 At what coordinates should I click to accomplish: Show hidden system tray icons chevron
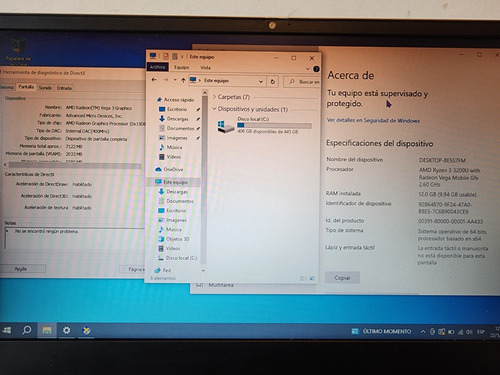pos(423,332)
